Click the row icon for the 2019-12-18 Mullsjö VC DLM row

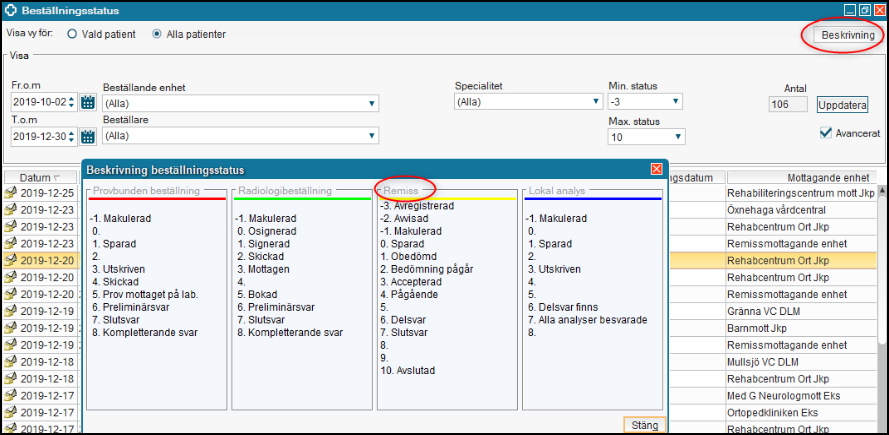point(11,362)
